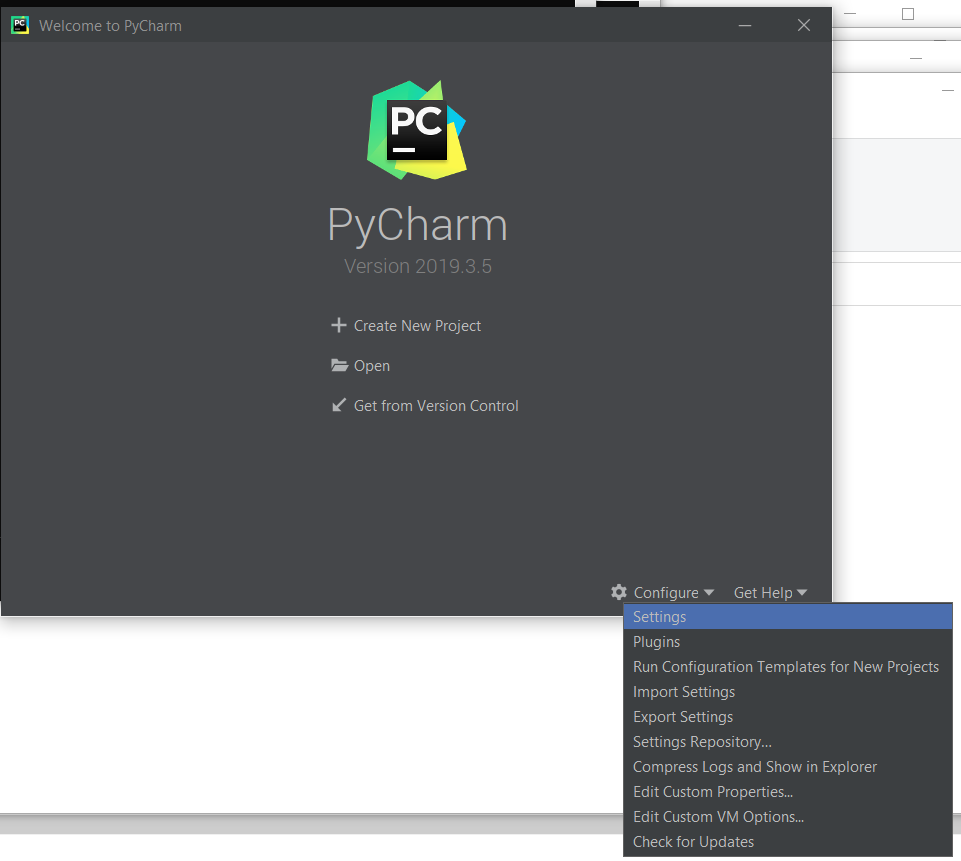Click the PyCharm title bar icon
The height and width of the screenshot is (861, 961).
coord(20,25)
